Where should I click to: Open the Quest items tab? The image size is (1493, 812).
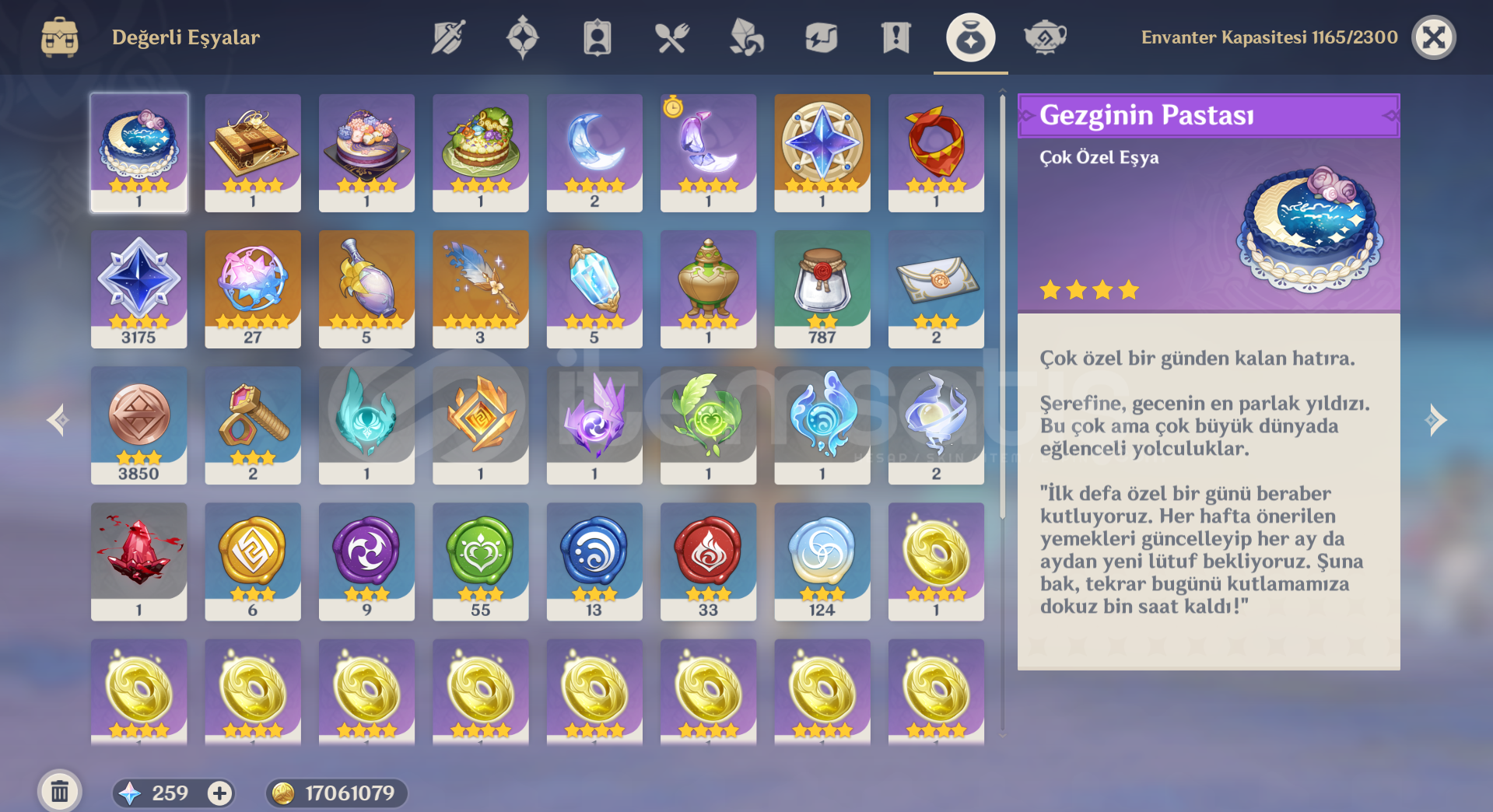pos(895,37)
